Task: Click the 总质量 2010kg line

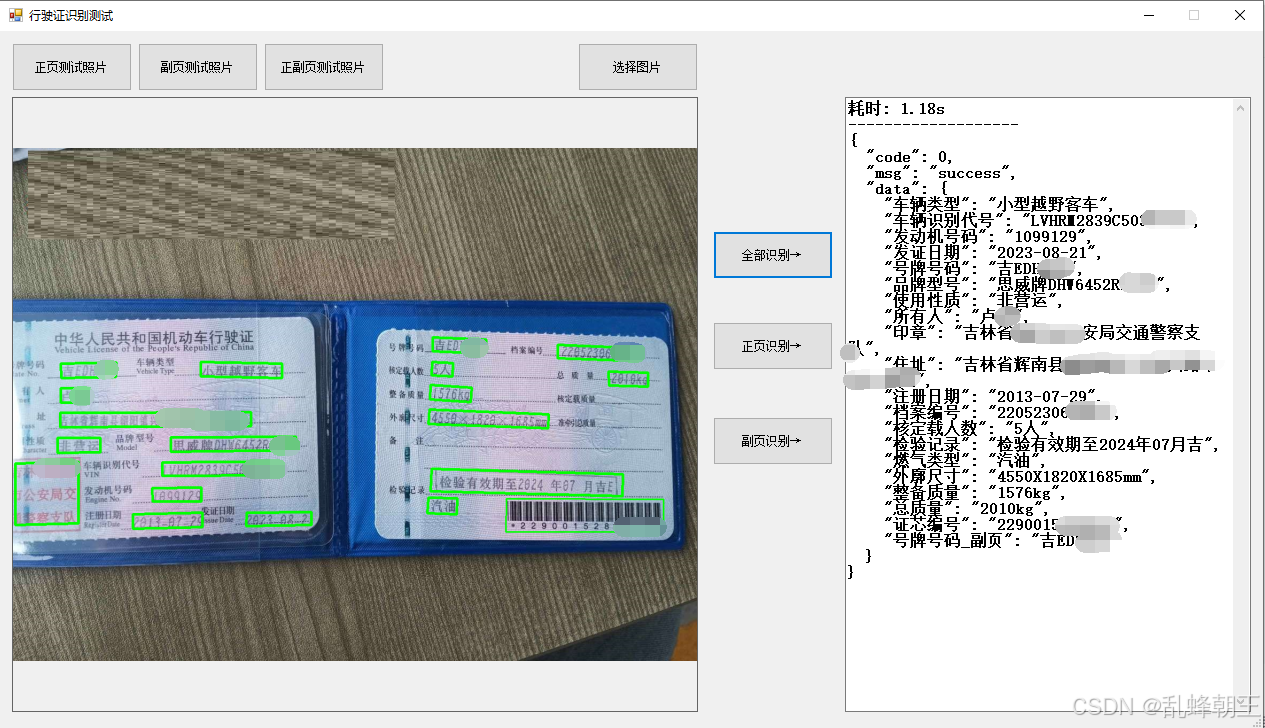Action: [968, 508]
